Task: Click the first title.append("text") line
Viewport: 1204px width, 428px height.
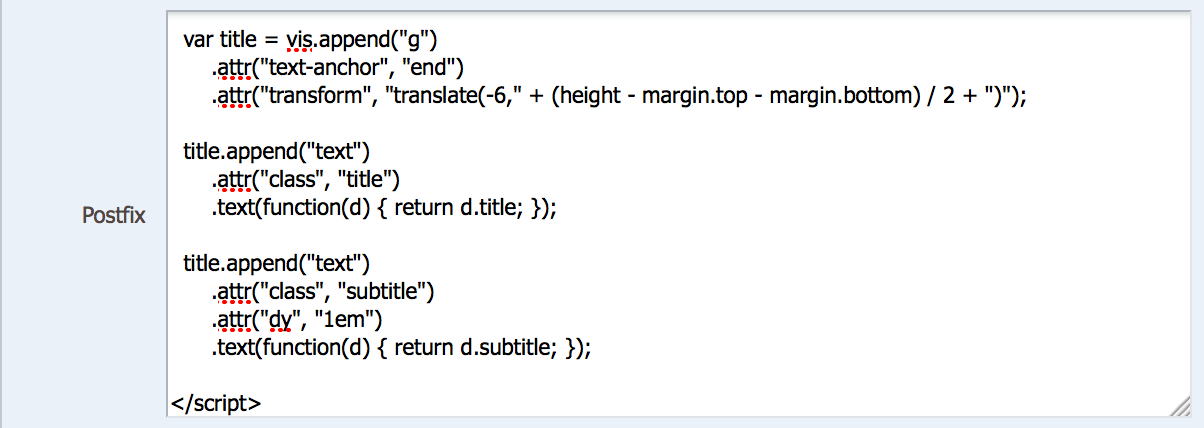Action: click(277, 152)
